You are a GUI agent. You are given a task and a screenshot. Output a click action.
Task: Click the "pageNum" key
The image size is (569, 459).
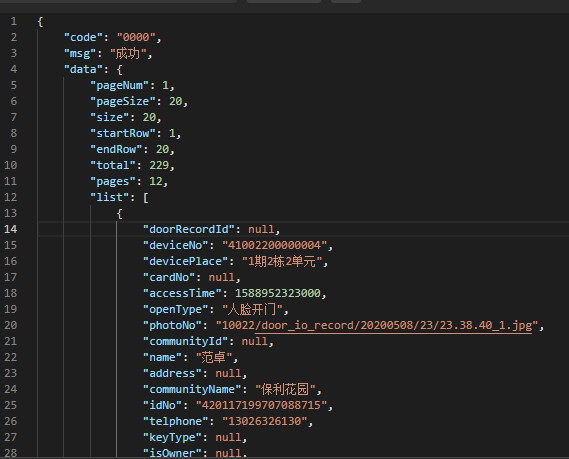pos(120,85)
